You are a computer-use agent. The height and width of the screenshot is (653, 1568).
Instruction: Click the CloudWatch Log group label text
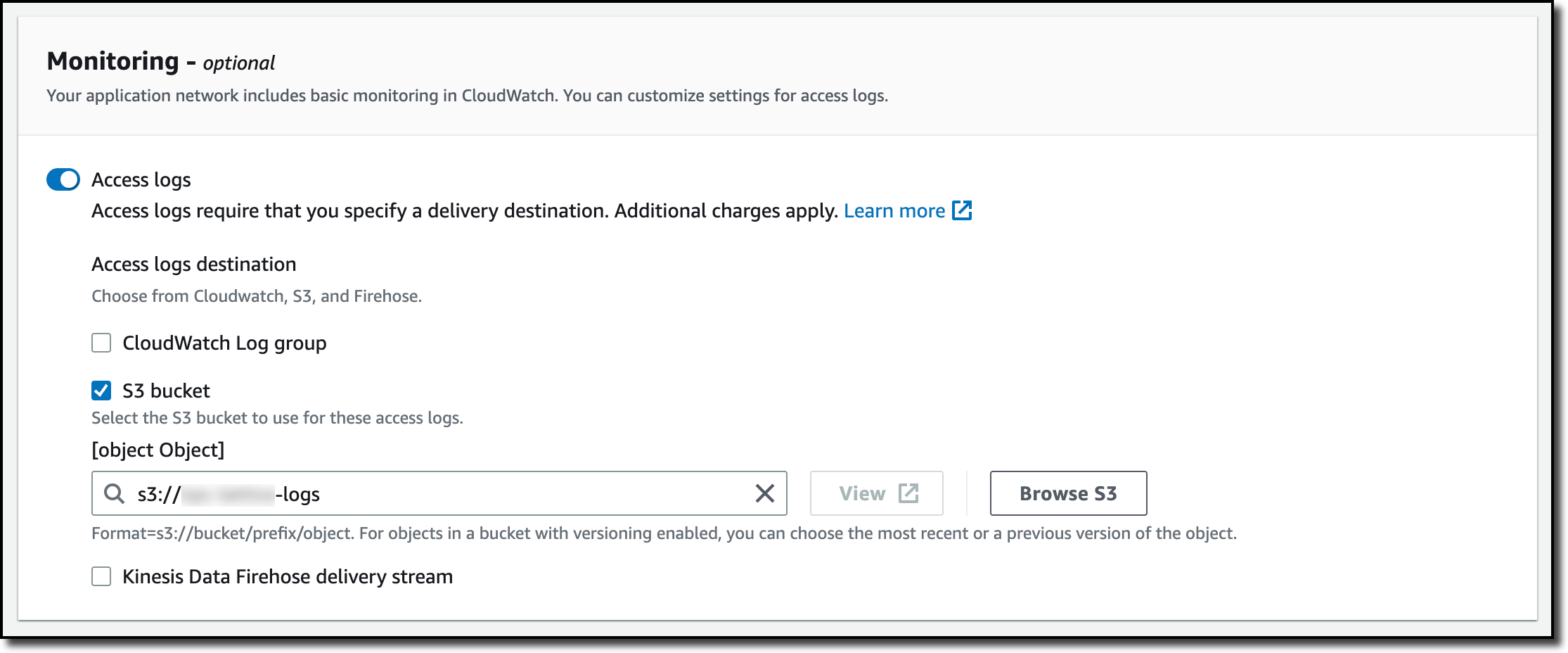(x=224, y=343)
